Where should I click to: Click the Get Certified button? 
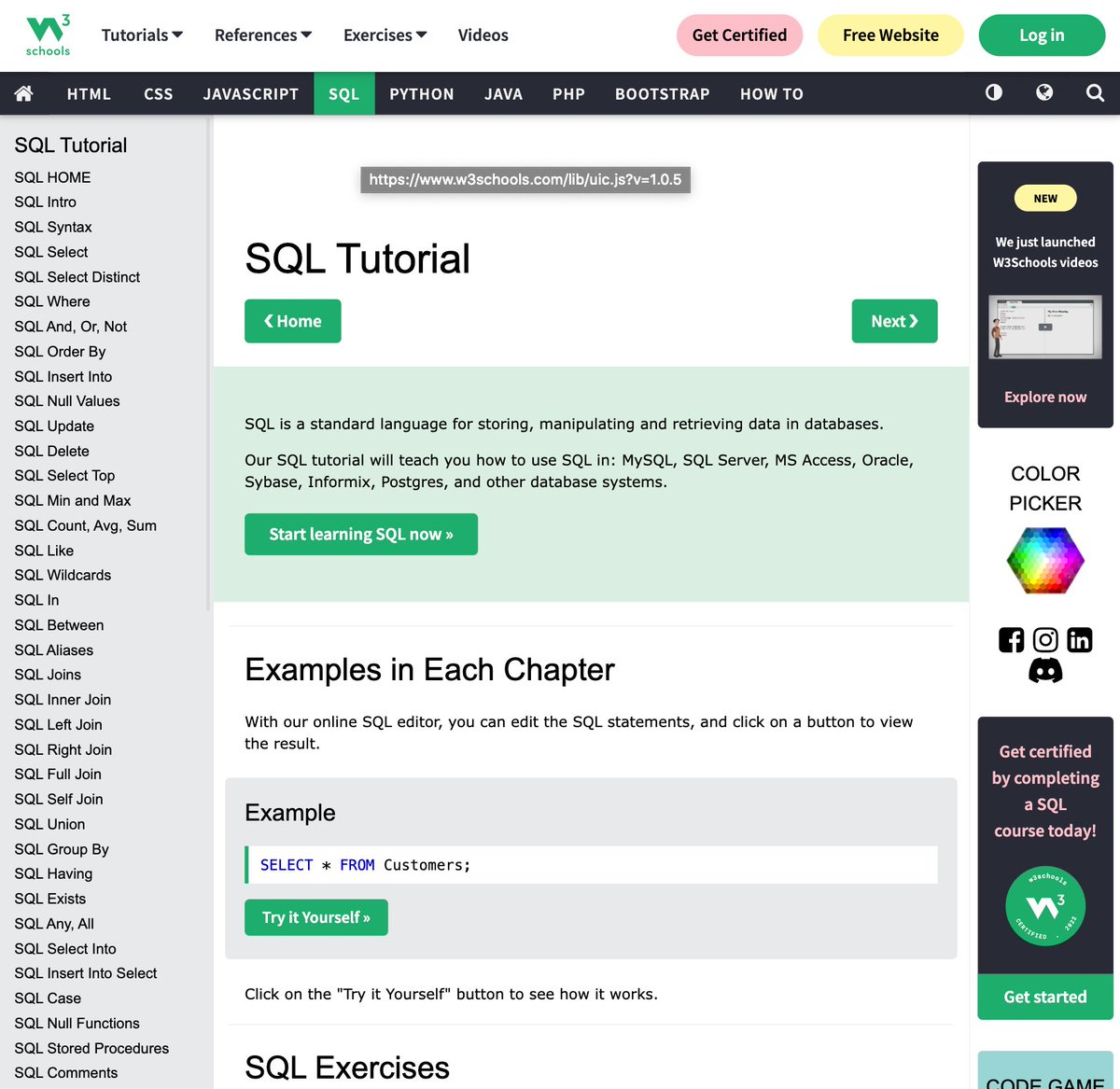739,35
